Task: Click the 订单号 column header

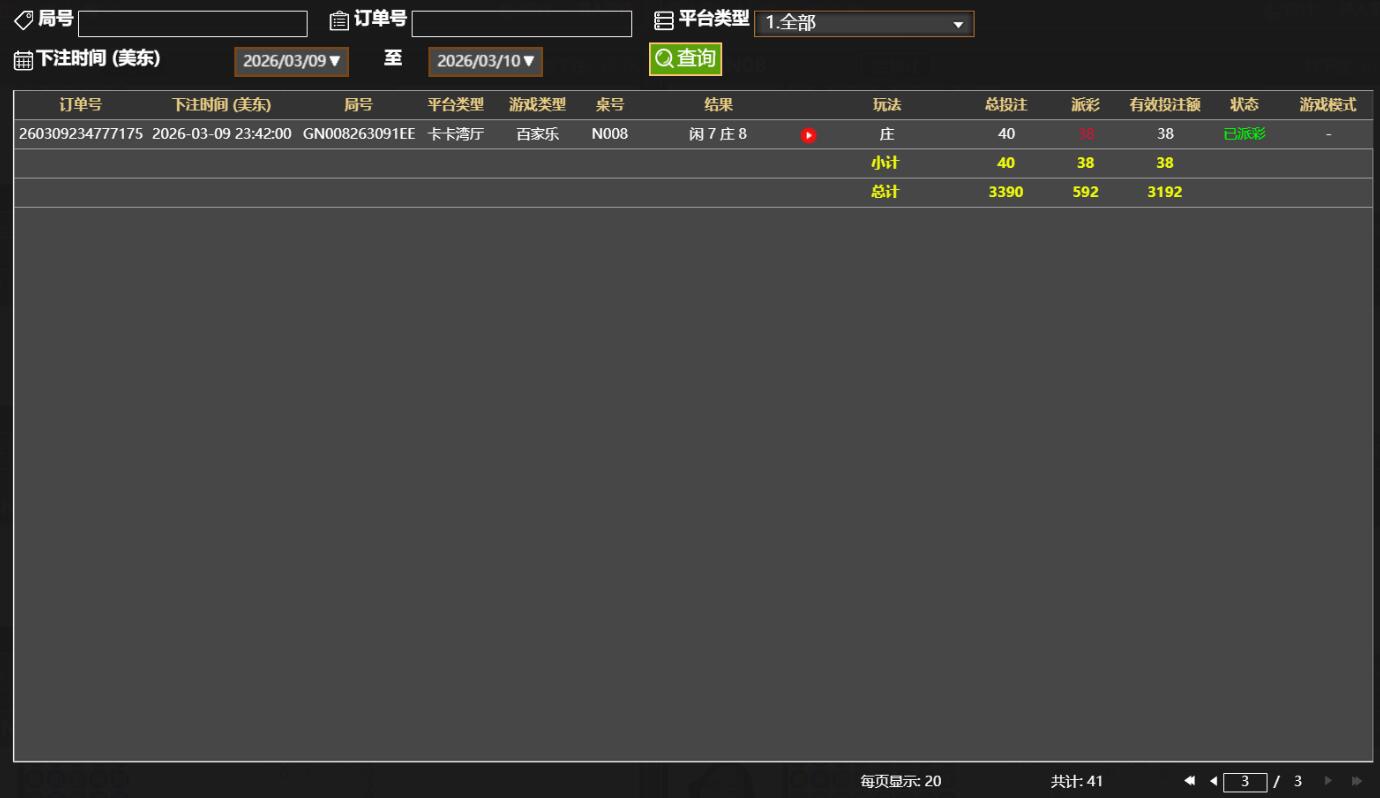Action: 80,105
